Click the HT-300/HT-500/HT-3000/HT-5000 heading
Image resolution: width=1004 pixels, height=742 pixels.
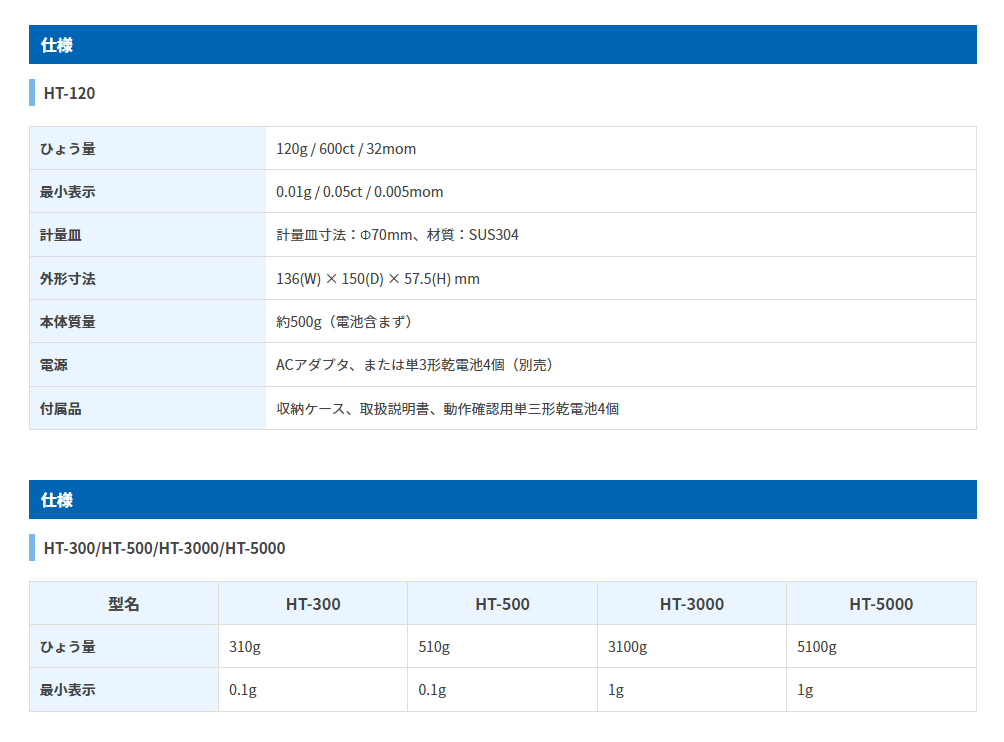164,548
